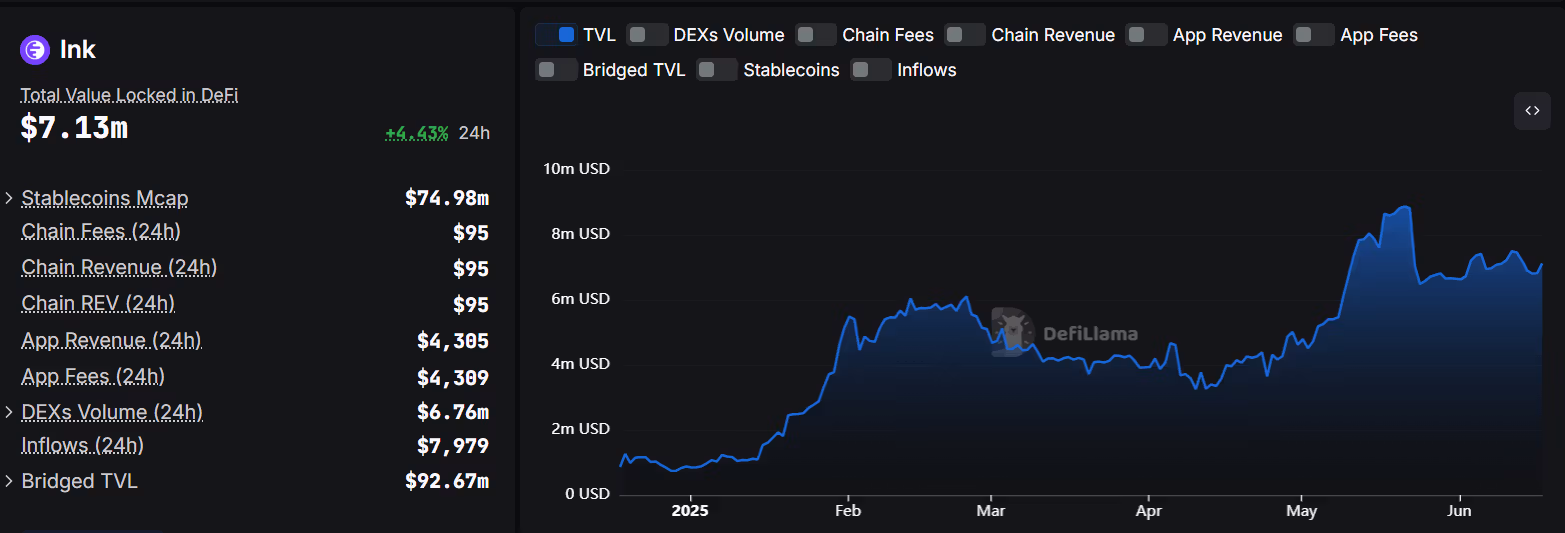This screenshot has width=1565, height=533.
Task: Click the 2m USD axis label
Action: click(580, 429)
